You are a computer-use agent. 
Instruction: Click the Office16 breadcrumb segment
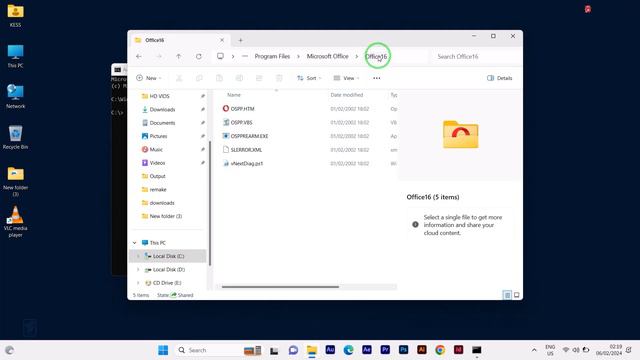376,56
